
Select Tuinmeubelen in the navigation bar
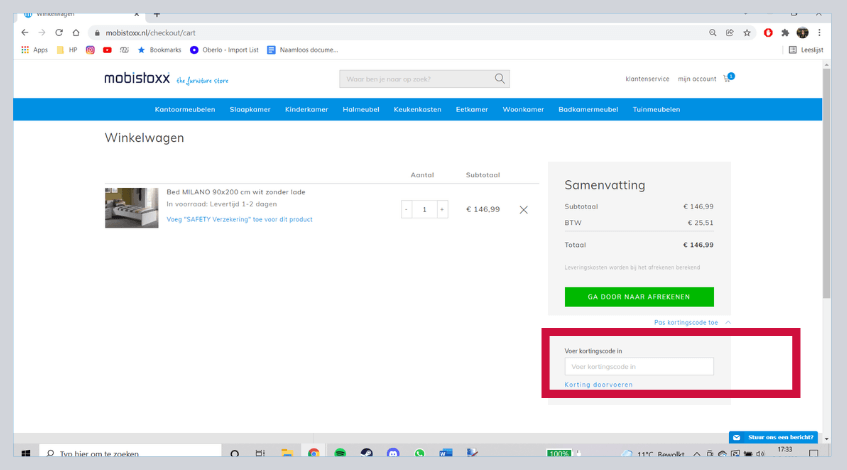tap(656, 109)
